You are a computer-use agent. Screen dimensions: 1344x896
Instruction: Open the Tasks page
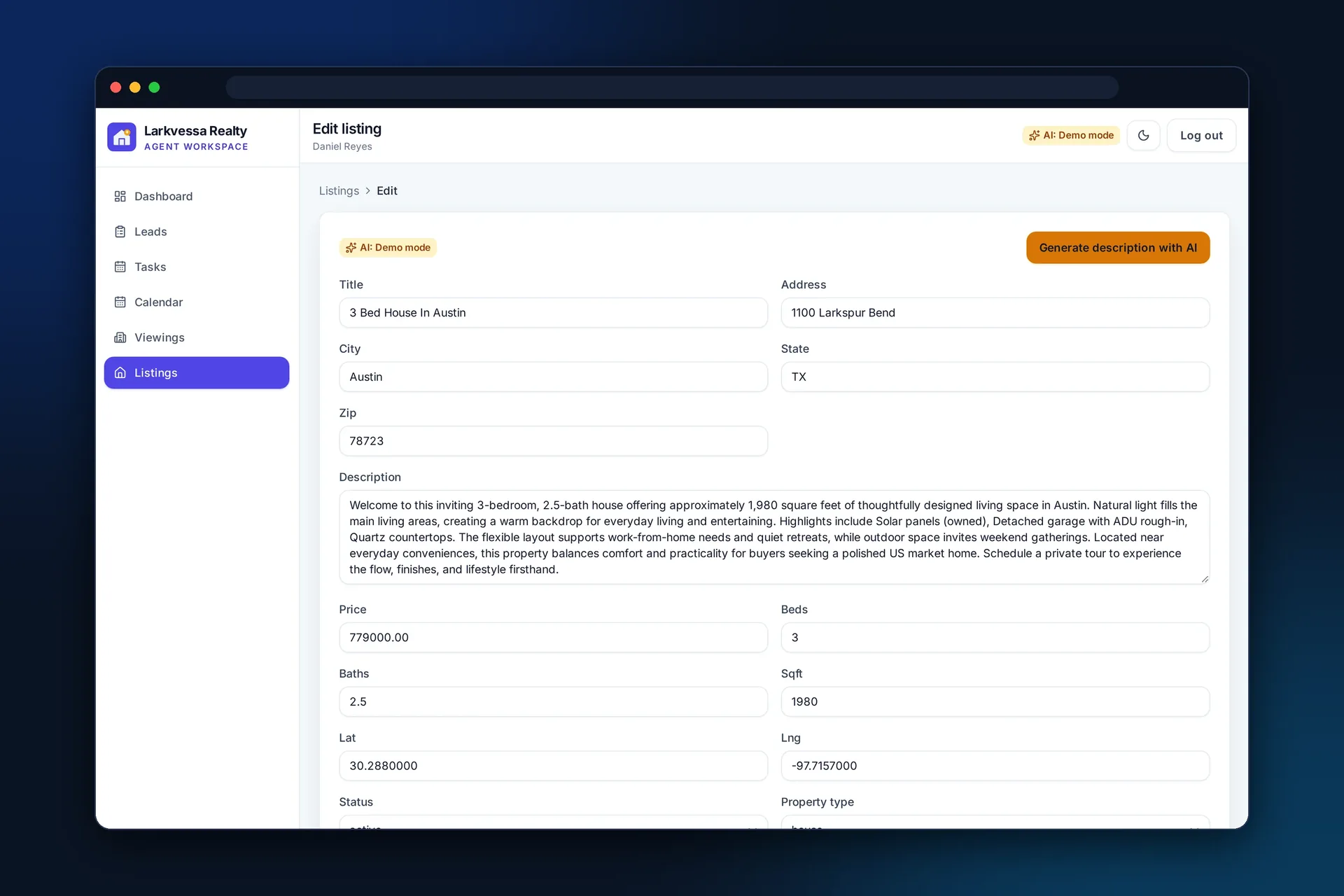[x=197, y=267]
